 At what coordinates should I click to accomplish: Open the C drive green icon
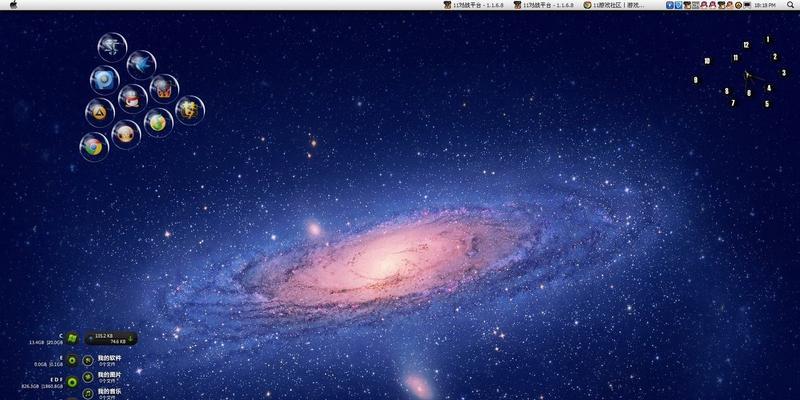(72, 338)
